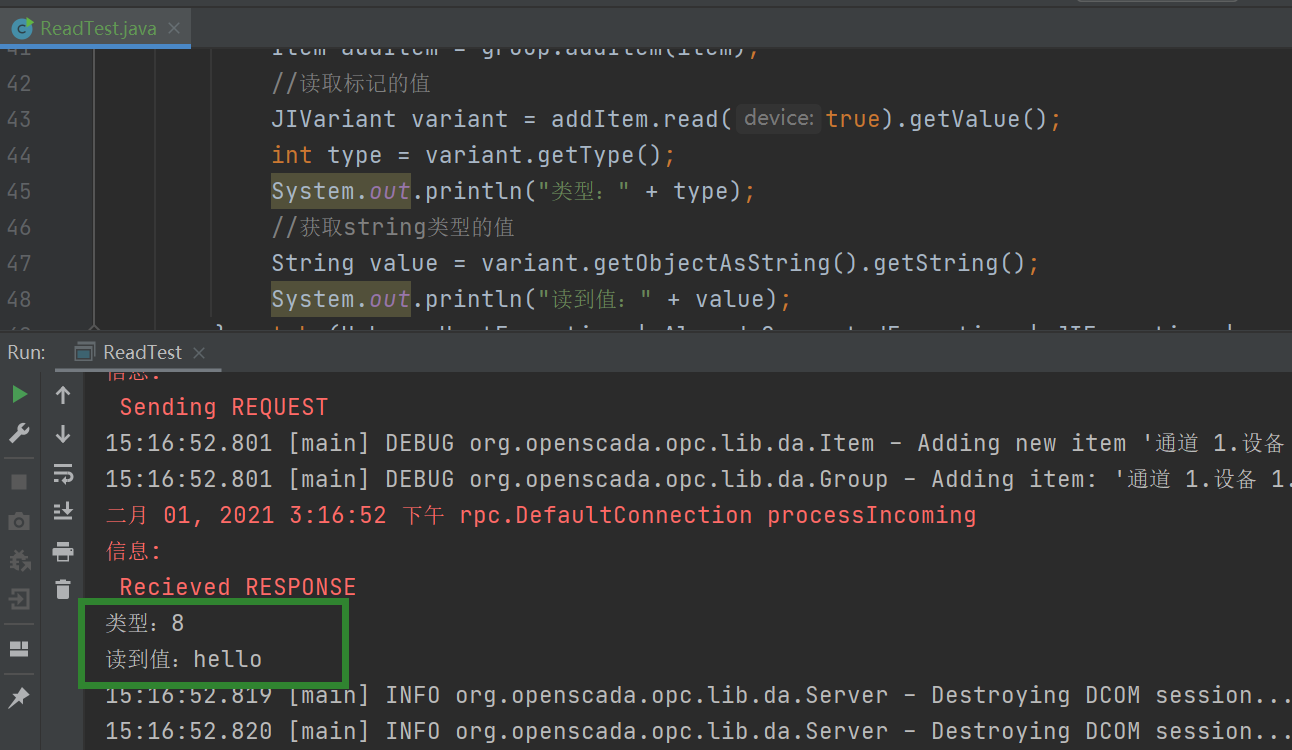1292x750 pixels.
Task: Click the 'Sending REQUEST' console line
Action: click(224, 407)
